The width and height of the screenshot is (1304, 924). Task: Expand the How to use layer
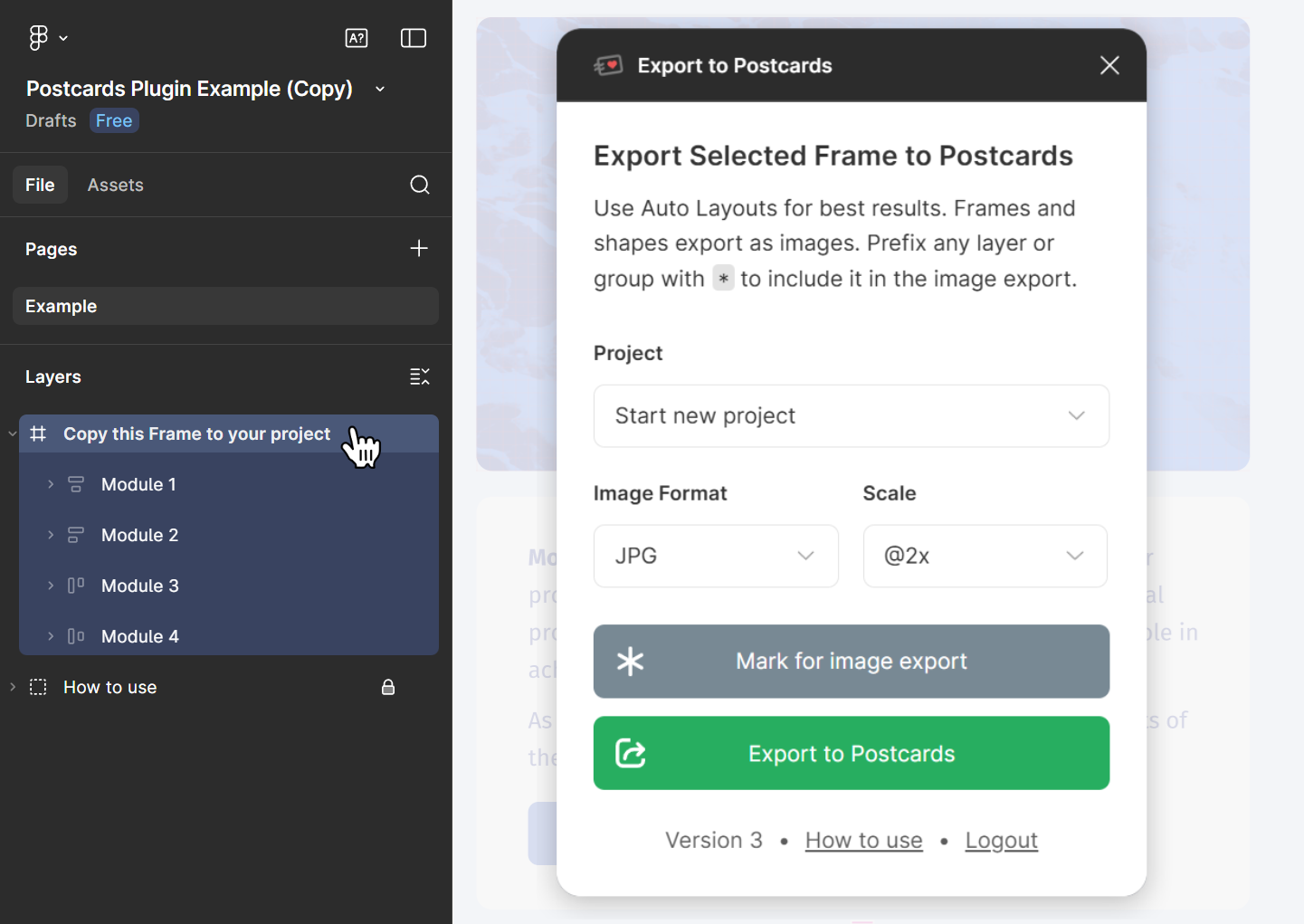[x=13, y=688]
